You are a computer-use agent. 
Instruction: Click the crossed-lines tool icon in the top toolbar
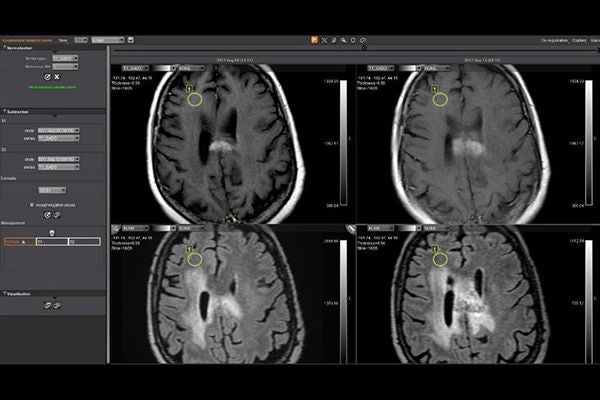(324, 40)
